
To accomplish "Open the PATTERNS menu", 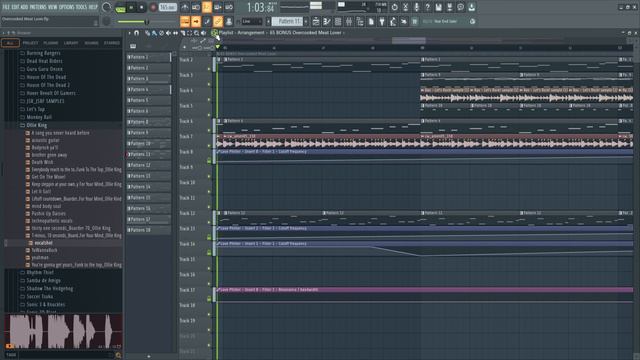I will click(x=38, y=7).
